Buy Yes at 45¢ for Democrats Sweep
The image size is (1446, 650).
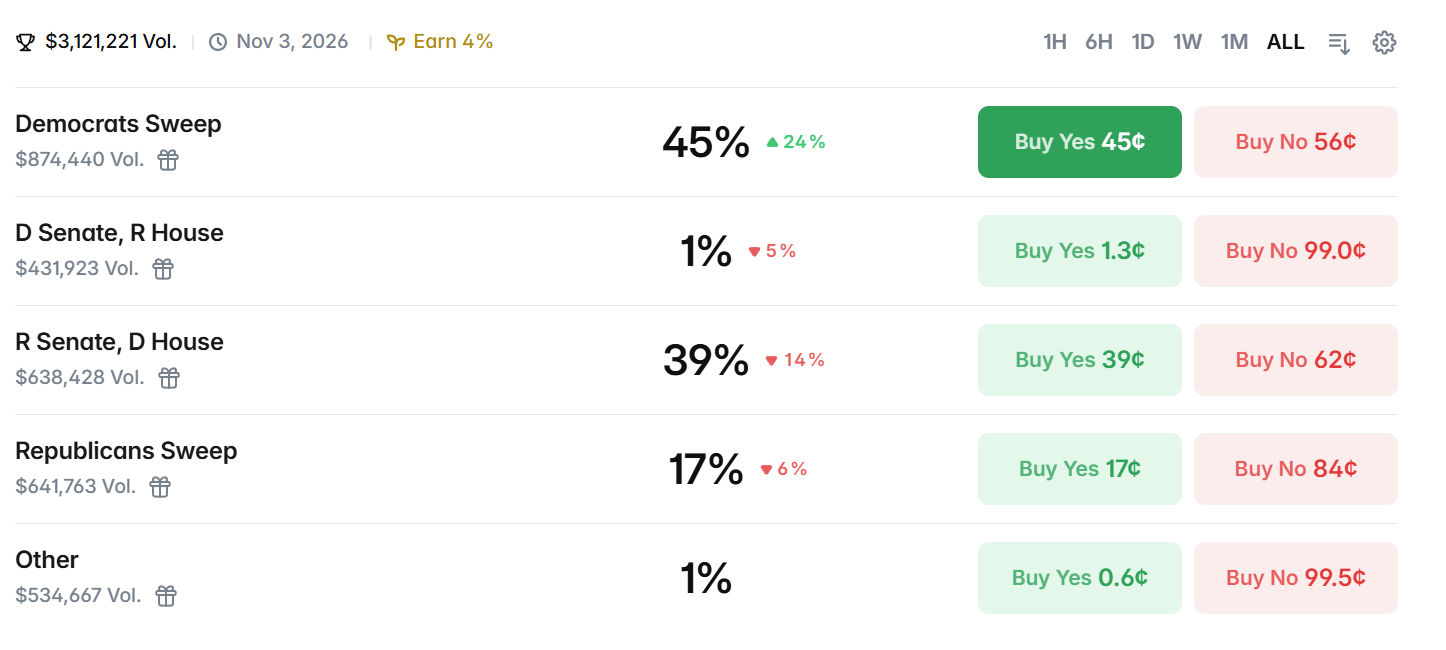point(1079,142)
